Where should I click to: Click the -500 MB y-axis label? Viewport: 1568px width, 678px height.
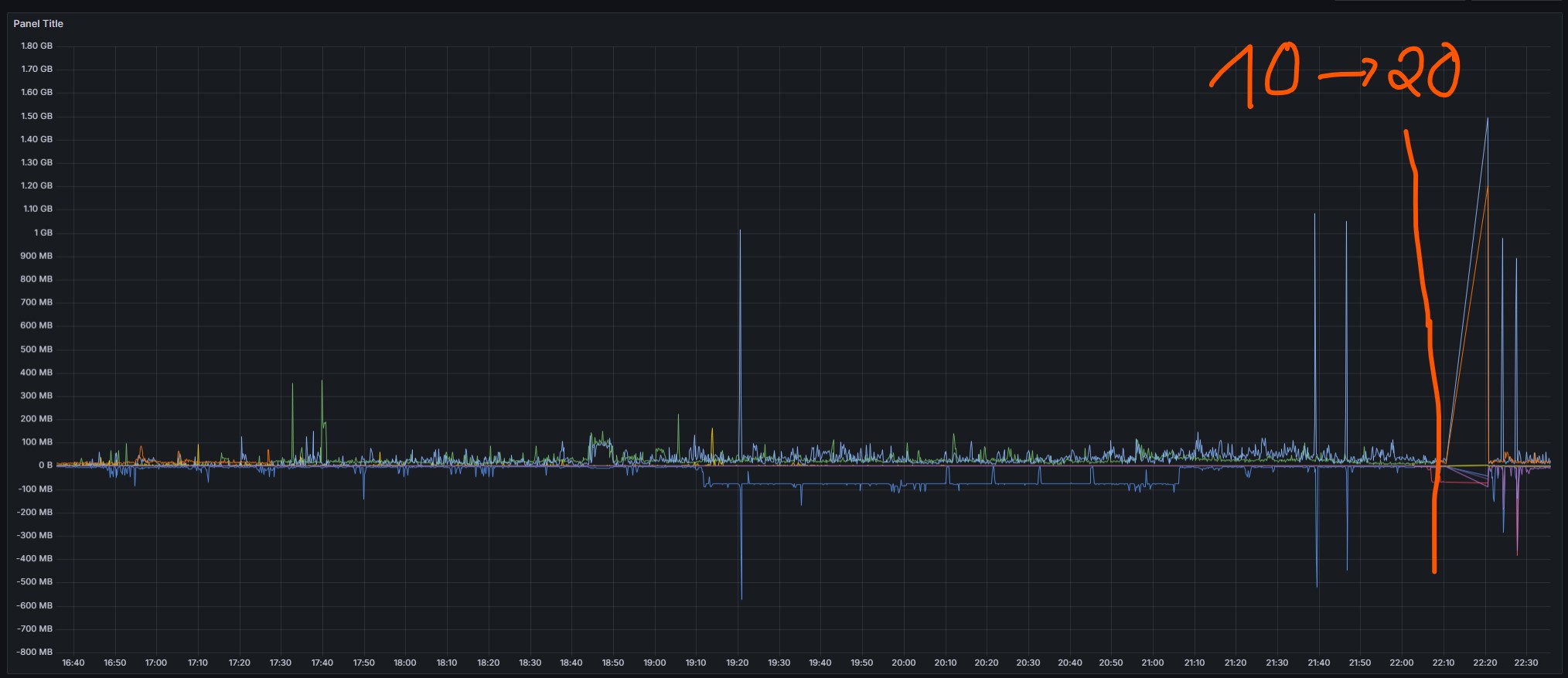click(x=35, y=582)
